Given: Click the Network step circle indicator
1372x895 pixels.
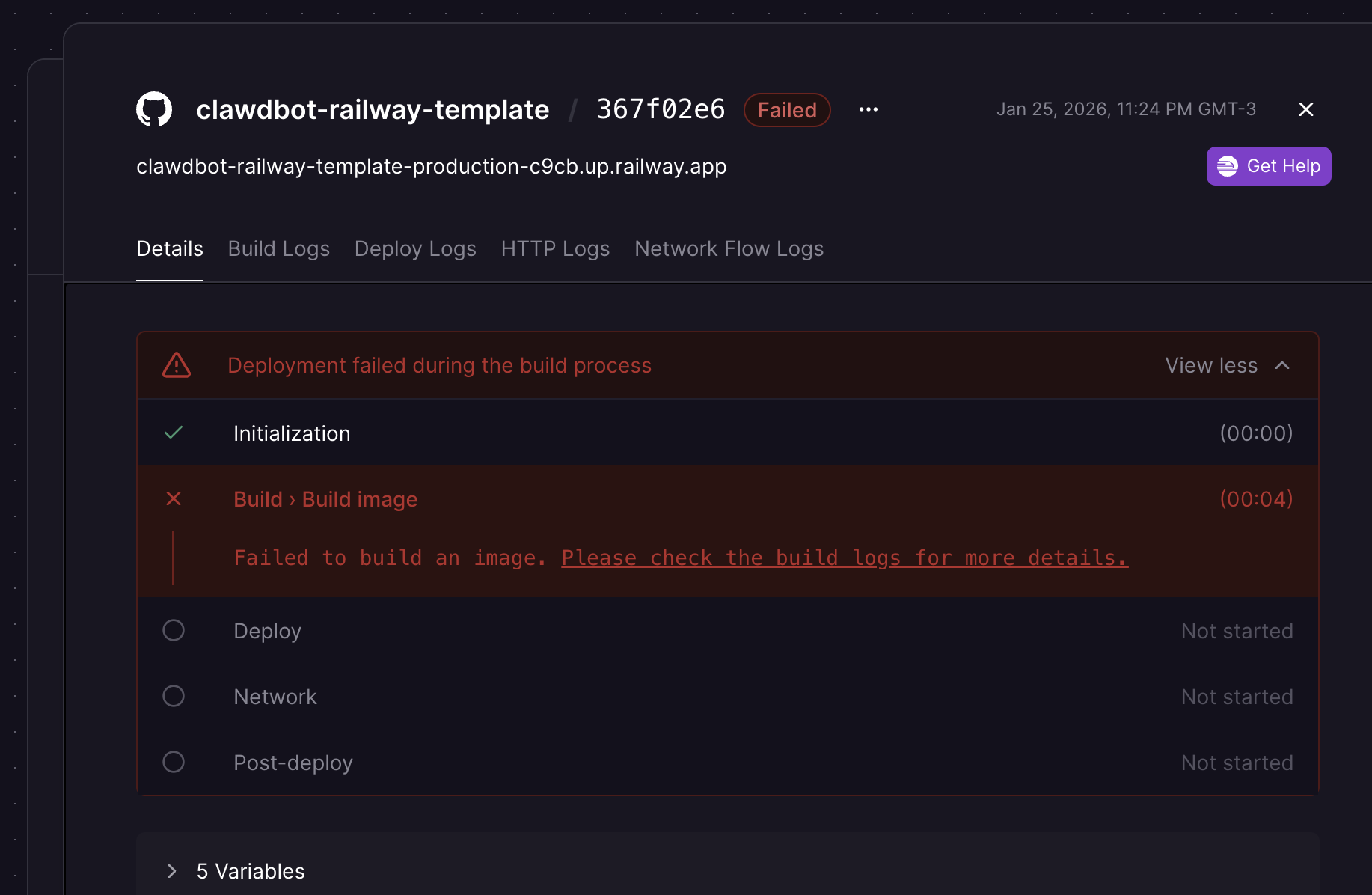Looking at the screenshot, I should pyautogui.click(x=174, y=697).
